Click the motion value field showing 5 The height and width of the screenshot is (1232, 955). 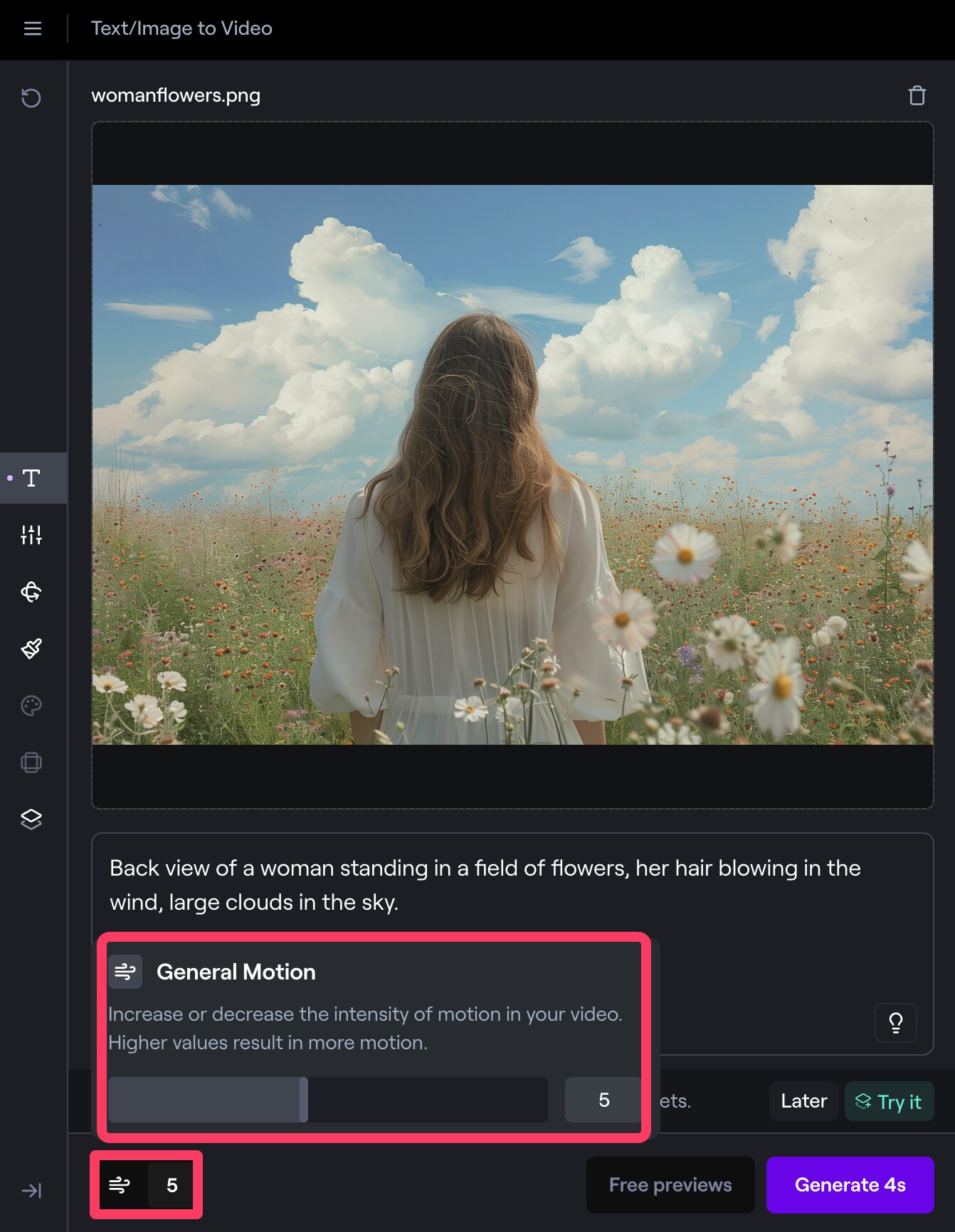[x=603, y=1100]
